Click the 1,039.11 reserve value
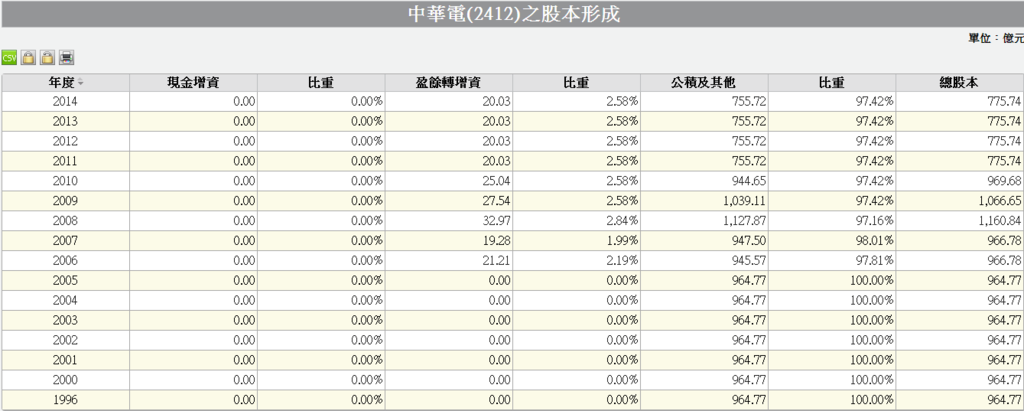The width and height of the screenshot is (1024, 411). 746,201
